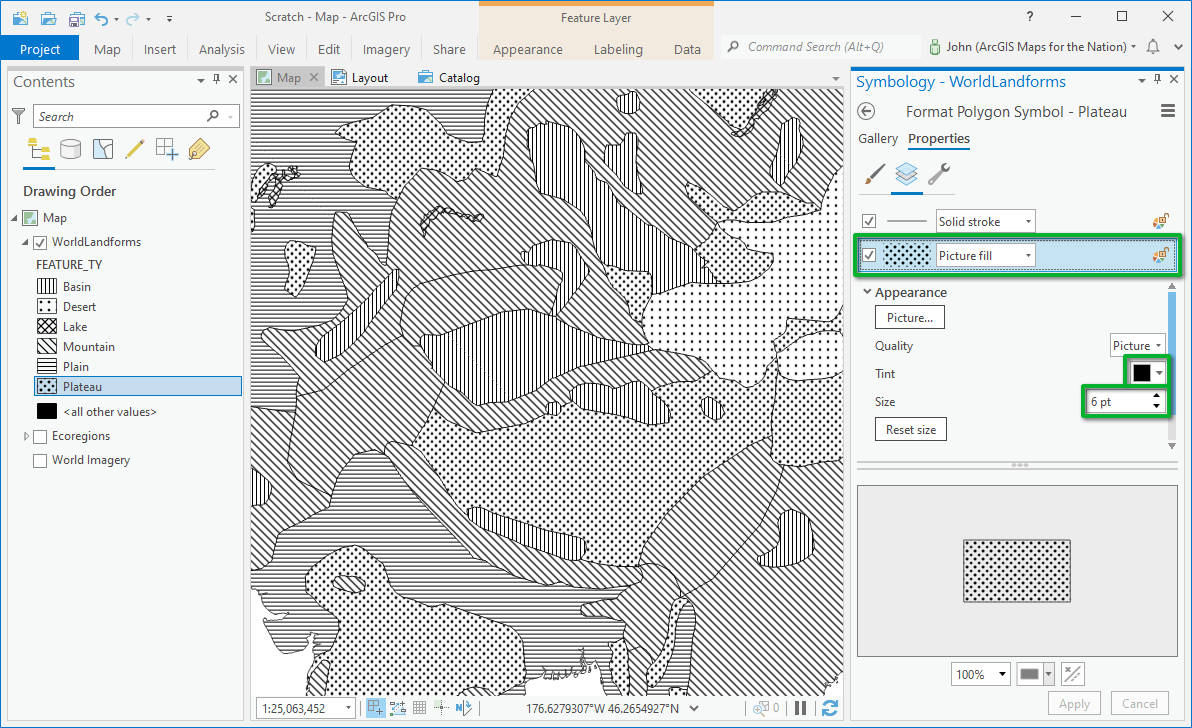This screenshot has width=1192, height=728.
Task: Open the Structure wrench tab icon
Action: pyautogui.click(x=938, y=175)
